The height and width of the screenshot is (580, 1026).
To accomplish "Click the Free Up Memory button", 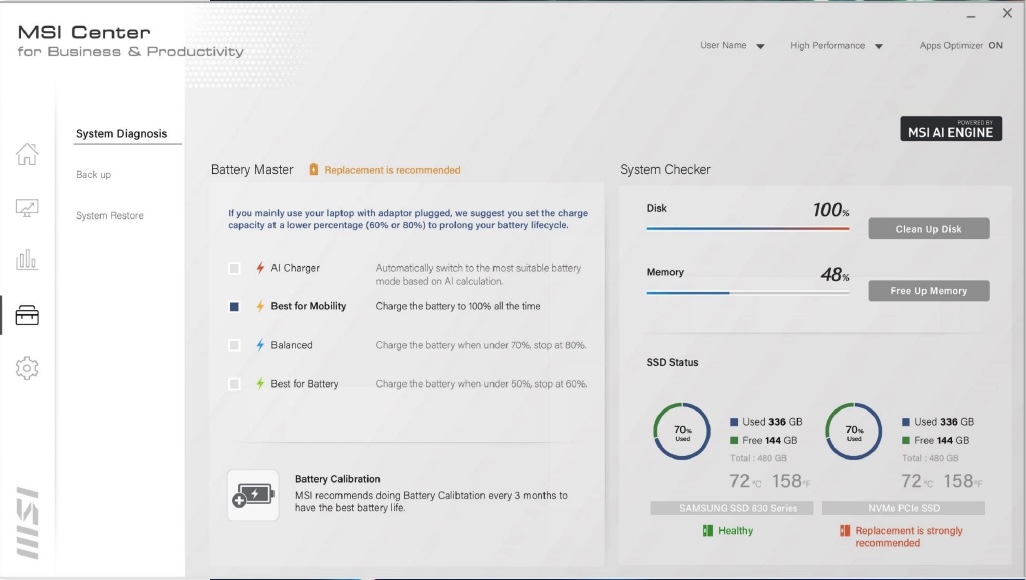I will pos(929,291).
